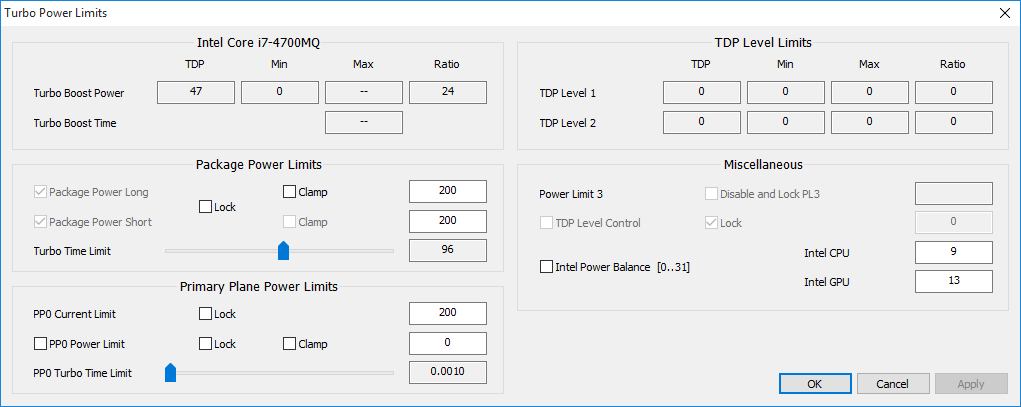This screenshot has width=1021, height=407.
Task: Confirm settings with OK button
Action: point(815,384)
